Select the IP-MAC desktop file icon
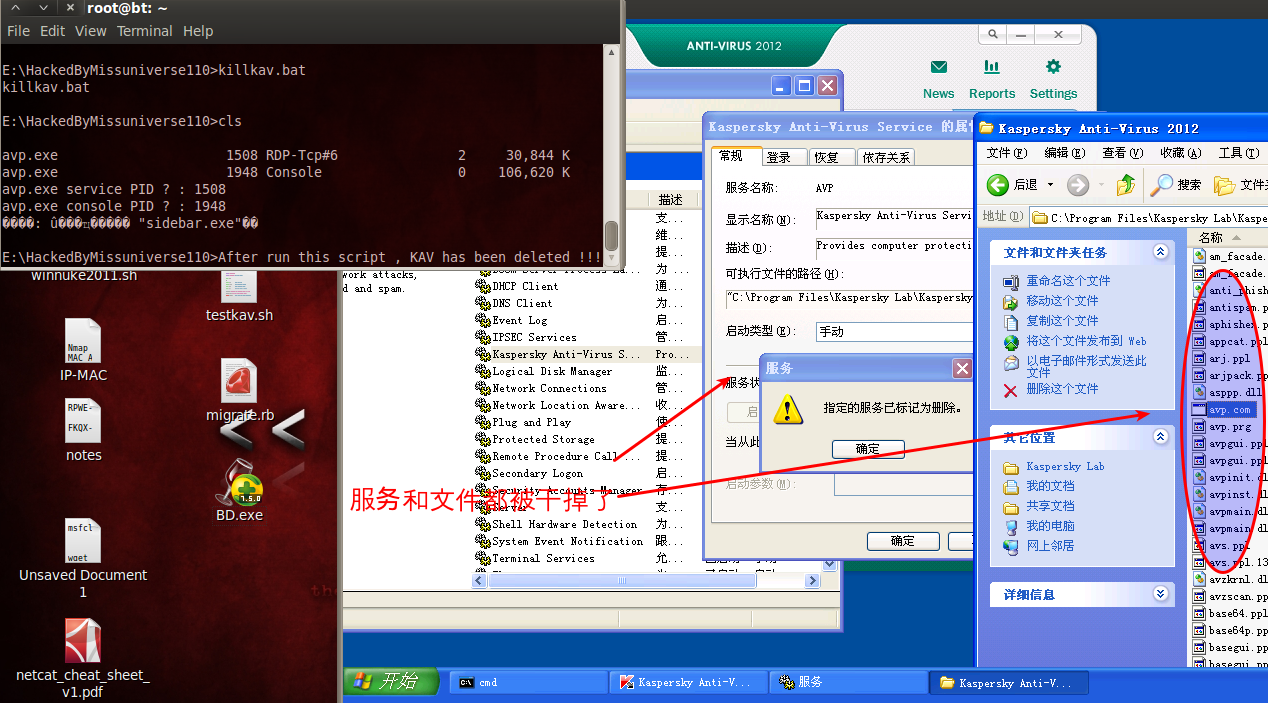 click(83, 350)
